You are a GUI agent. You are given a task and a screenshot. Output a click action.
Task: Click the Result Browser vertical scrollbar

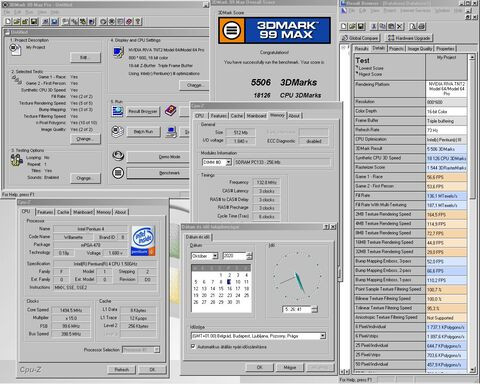pos(472,213)
